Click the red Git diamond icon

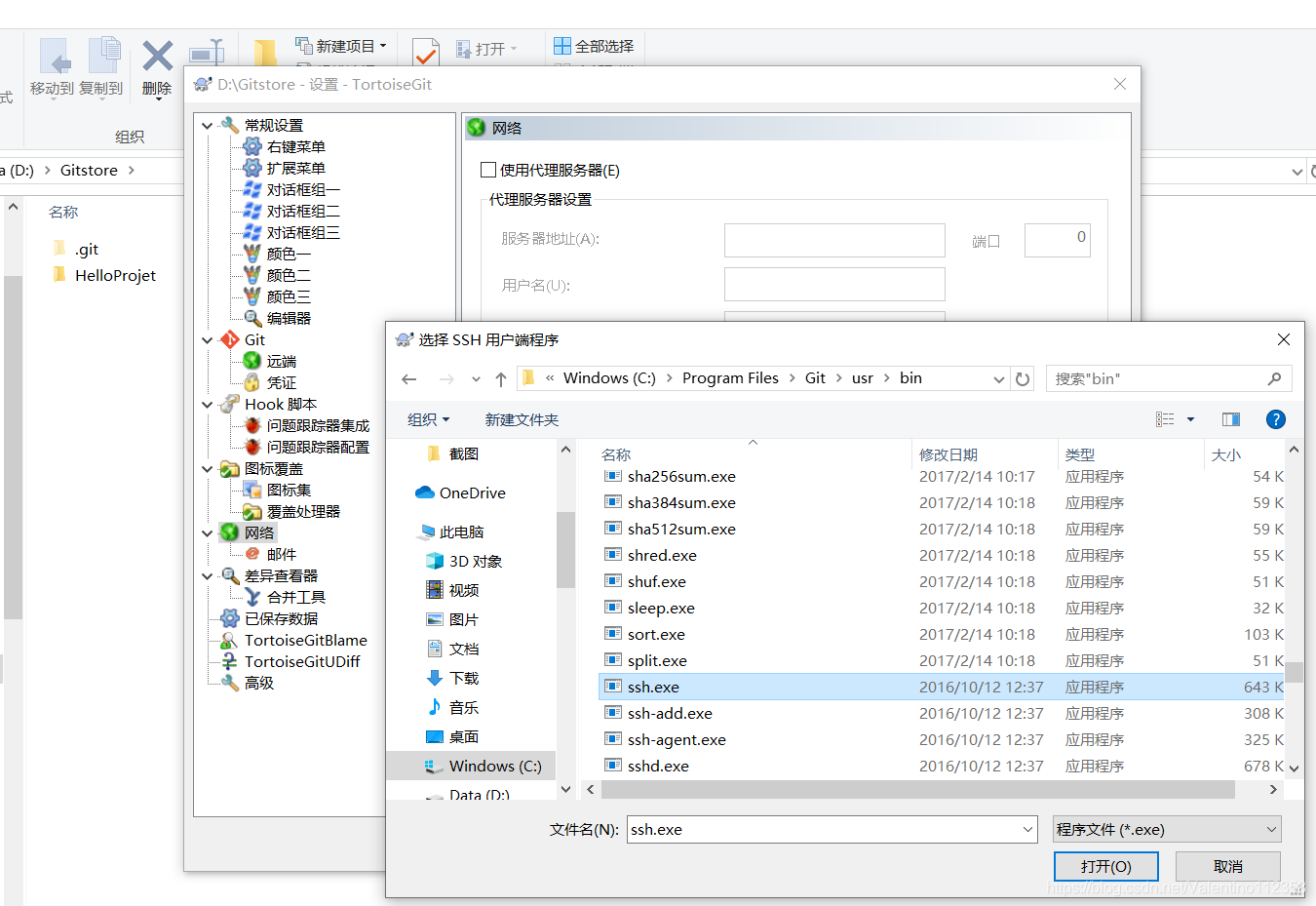coord(230,339)
